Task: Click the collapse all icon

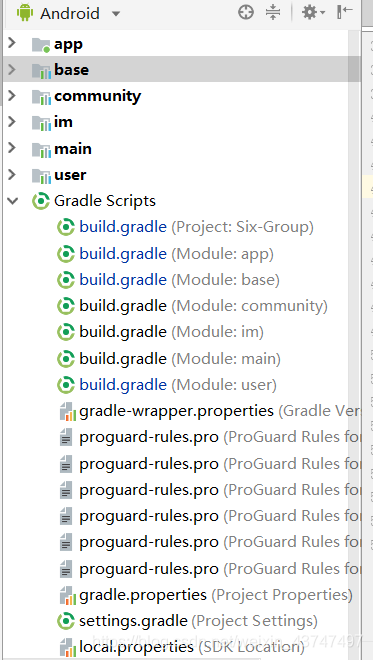Action: (273, 13)
